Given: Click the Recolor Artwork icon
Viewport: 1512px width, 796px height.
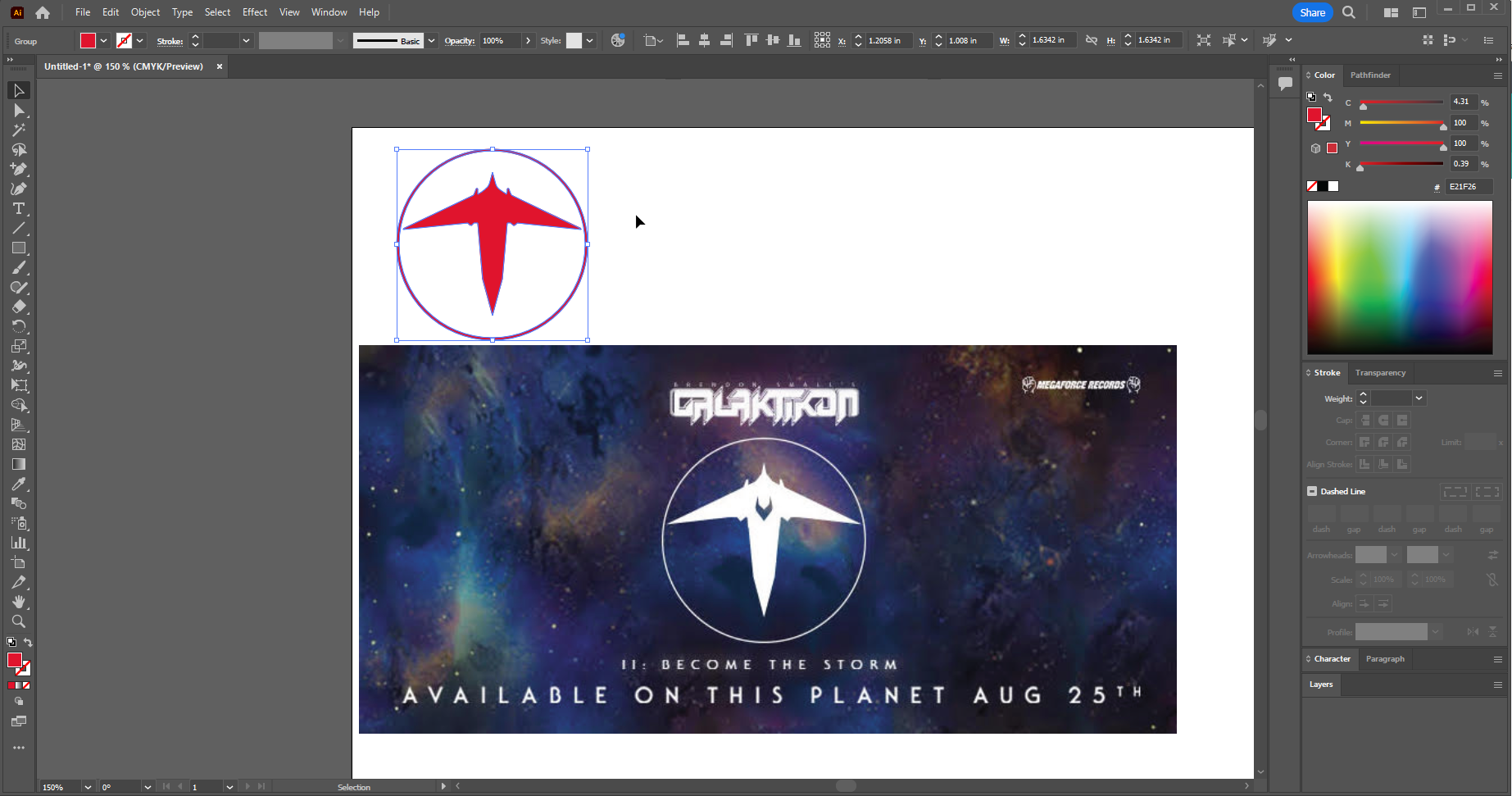Looking at the screenshot, I should coord(618,40).
